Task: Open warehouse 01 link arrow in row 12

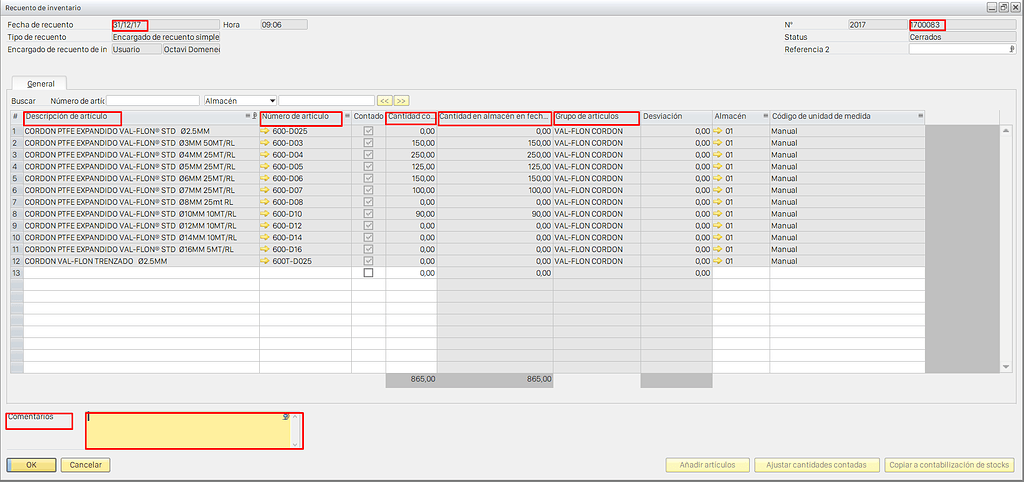Action: point(718,261)
